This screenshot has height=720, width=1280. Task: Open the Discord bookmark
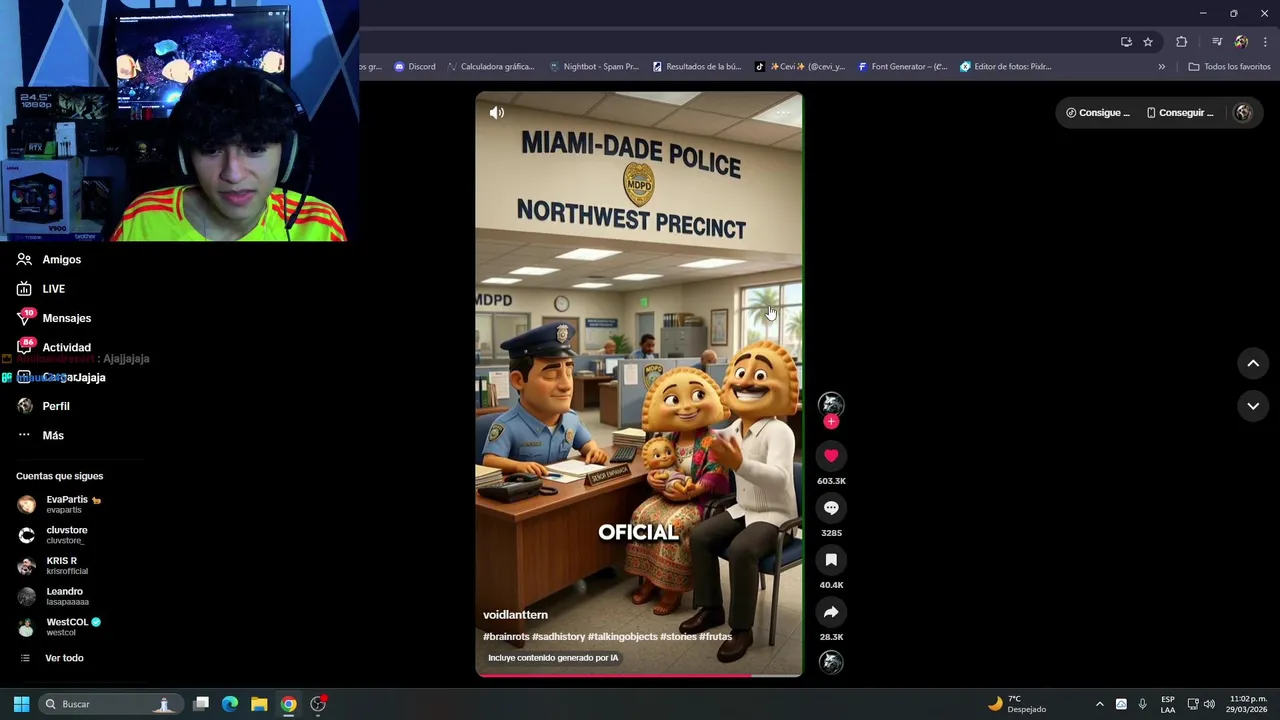point(415,67)
